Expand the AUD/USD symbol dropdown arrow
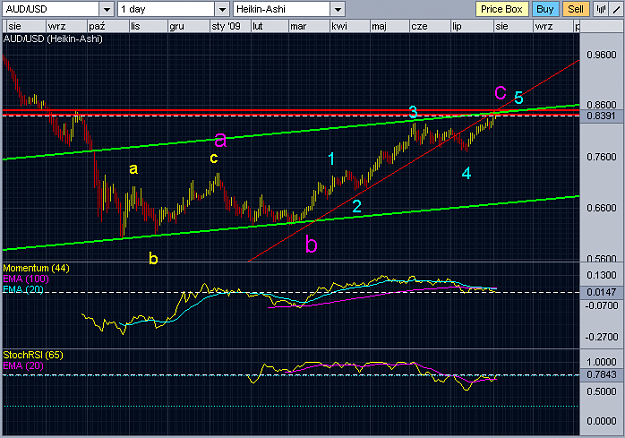625x438 pixels. pos(107,9)
